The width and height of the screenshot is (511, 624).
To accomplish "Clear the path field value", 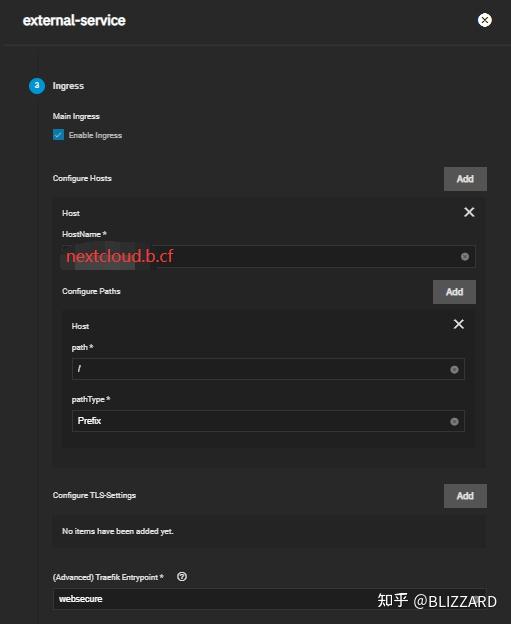I will pyautogui.click(x=454, y=370).
